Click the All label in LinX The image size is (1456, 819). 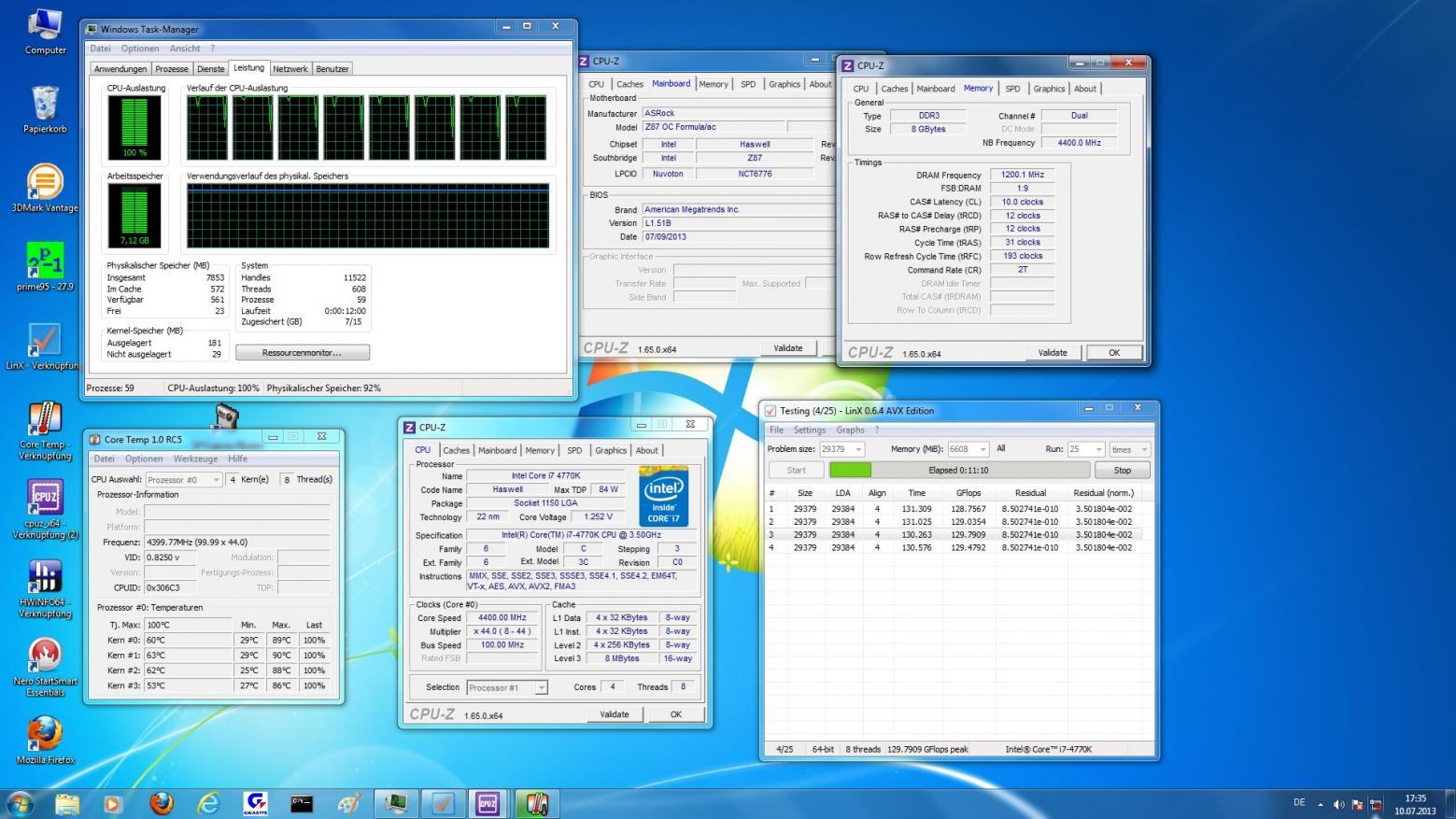click(1001, 449)
